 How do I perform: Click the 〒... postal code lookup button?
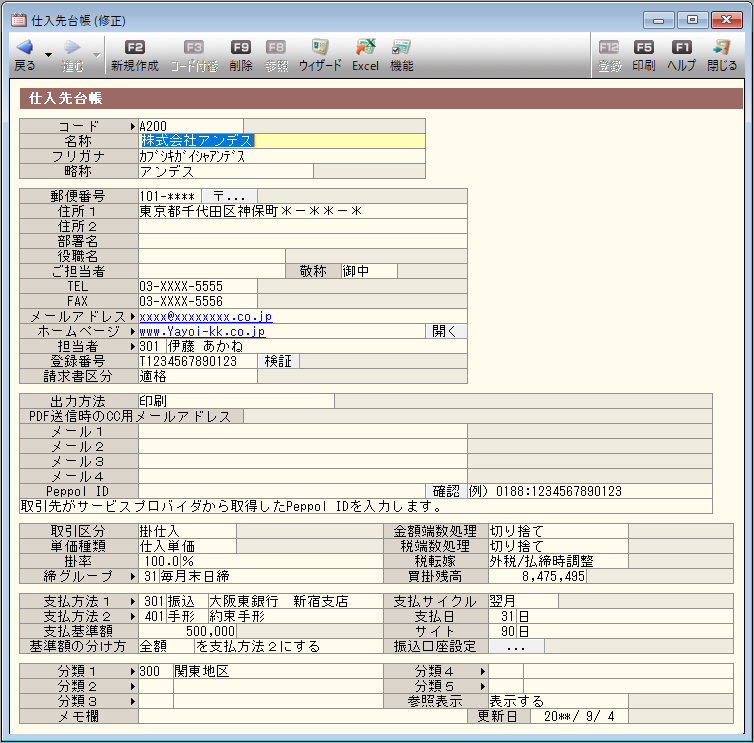click(229, 196)
